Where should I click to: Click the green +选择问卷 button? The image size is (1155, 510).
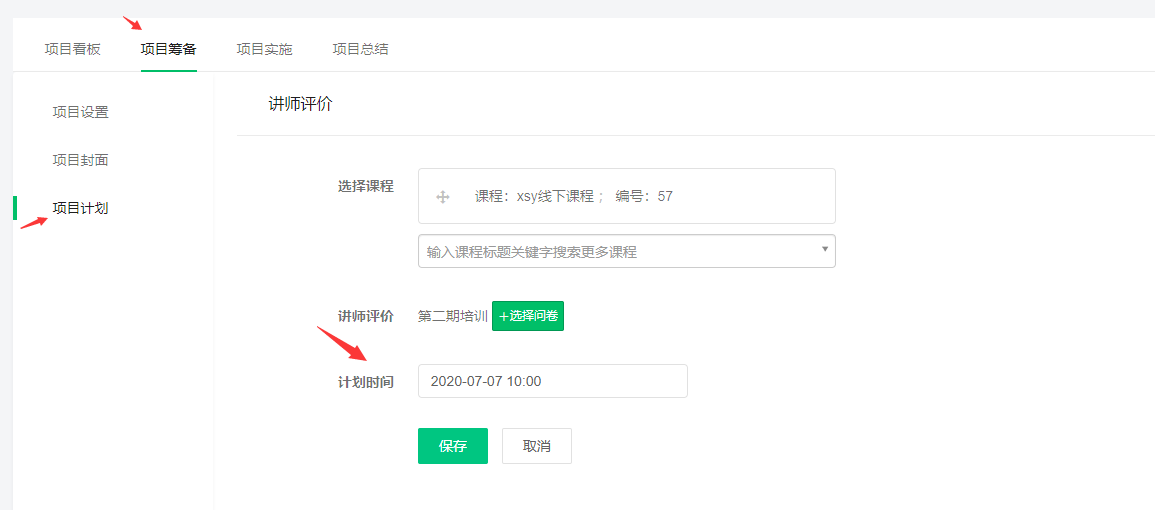coord(528,316)
